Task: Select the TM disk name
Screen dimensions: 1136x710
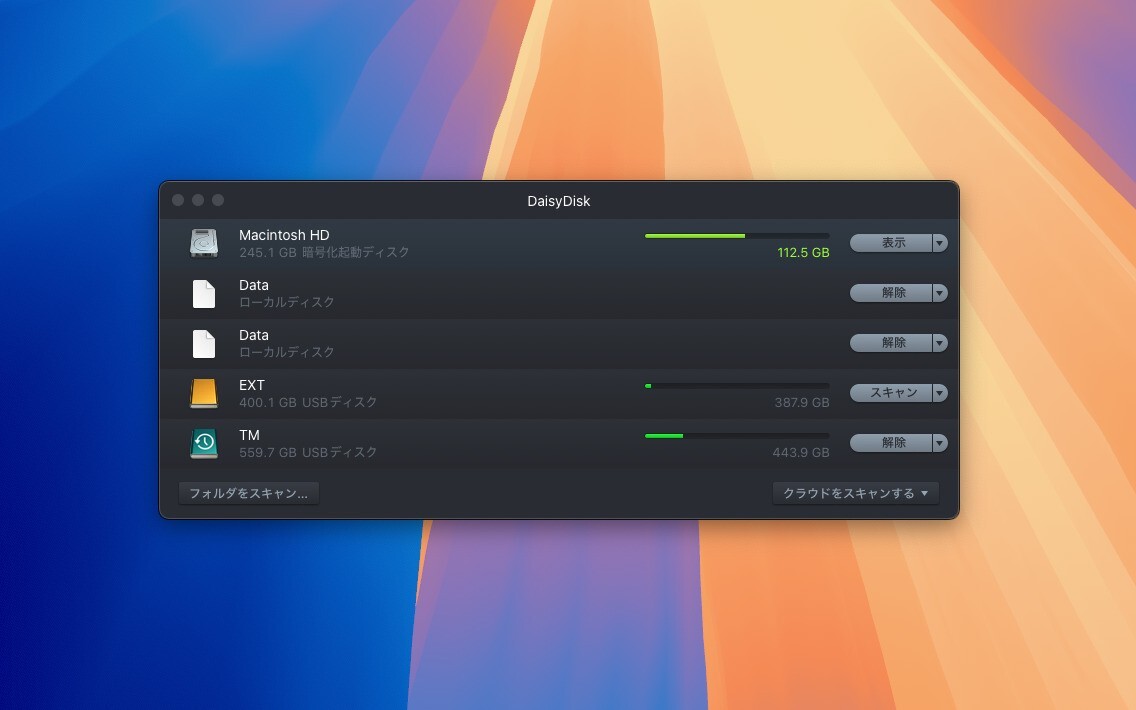Action: click(249, 435)
